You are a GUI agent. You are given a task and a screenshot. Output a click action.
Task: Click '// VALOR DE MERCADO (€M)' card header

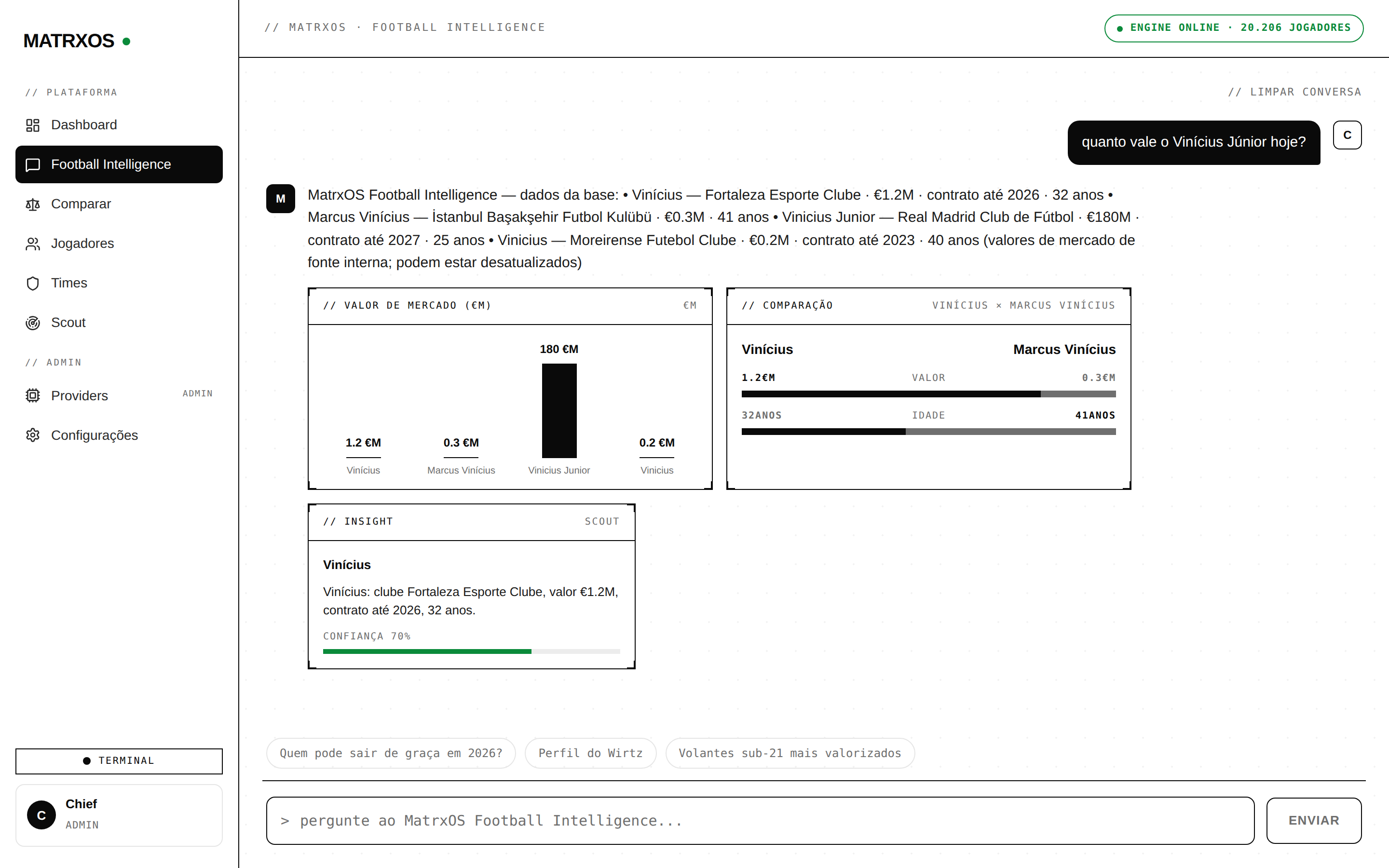pos(407,305)
